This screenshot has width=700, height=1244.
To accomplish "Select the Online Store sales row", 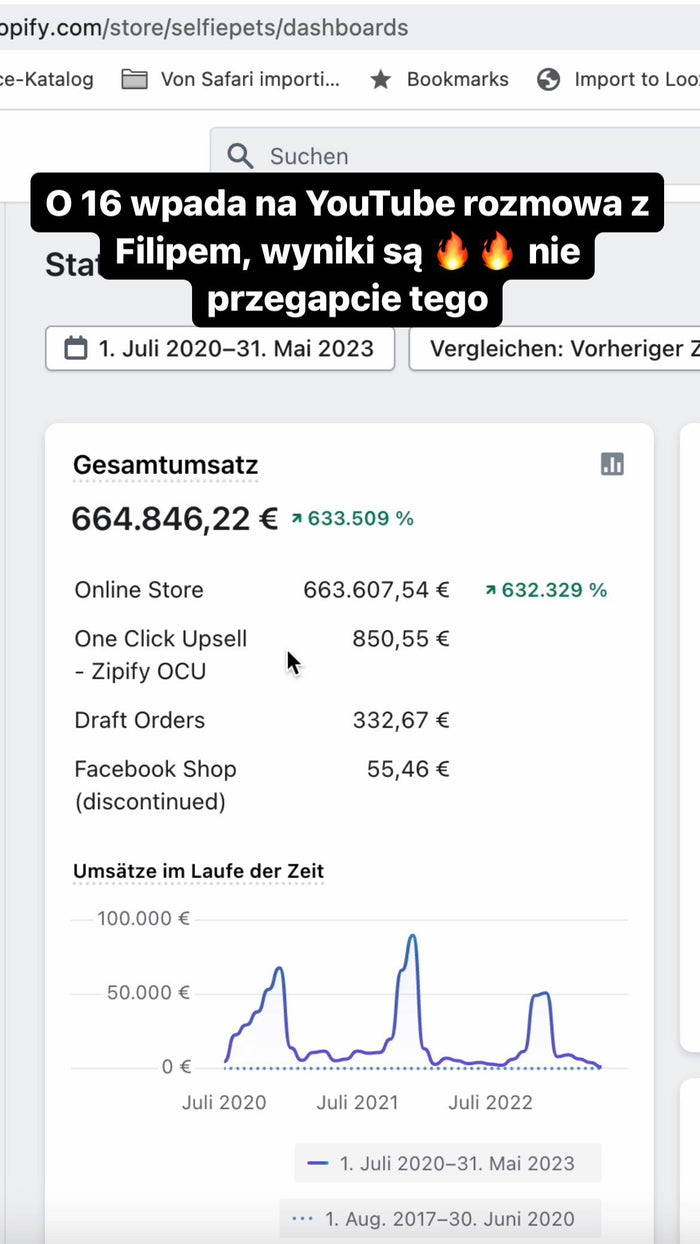I will (x=139, y=590).
